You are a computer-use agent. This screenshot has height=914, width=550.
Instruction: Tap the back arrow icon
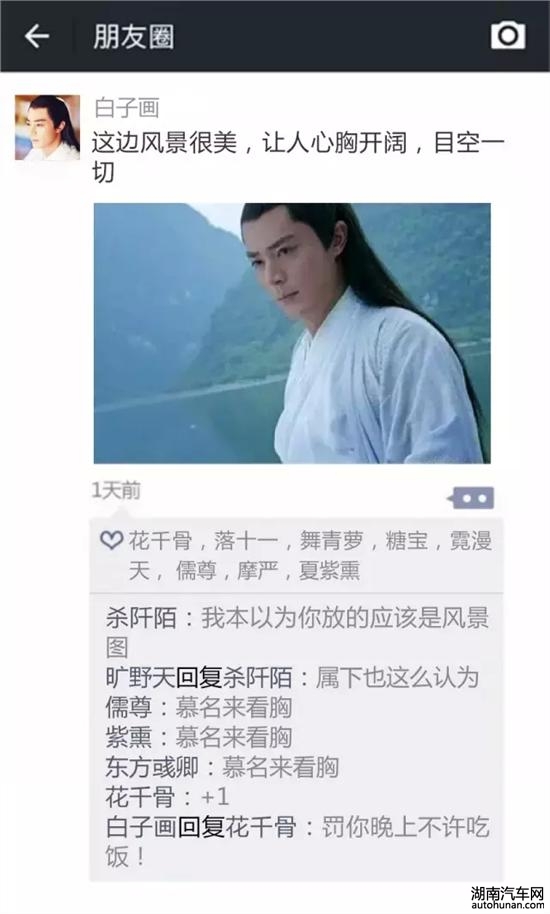coord(37,36)
